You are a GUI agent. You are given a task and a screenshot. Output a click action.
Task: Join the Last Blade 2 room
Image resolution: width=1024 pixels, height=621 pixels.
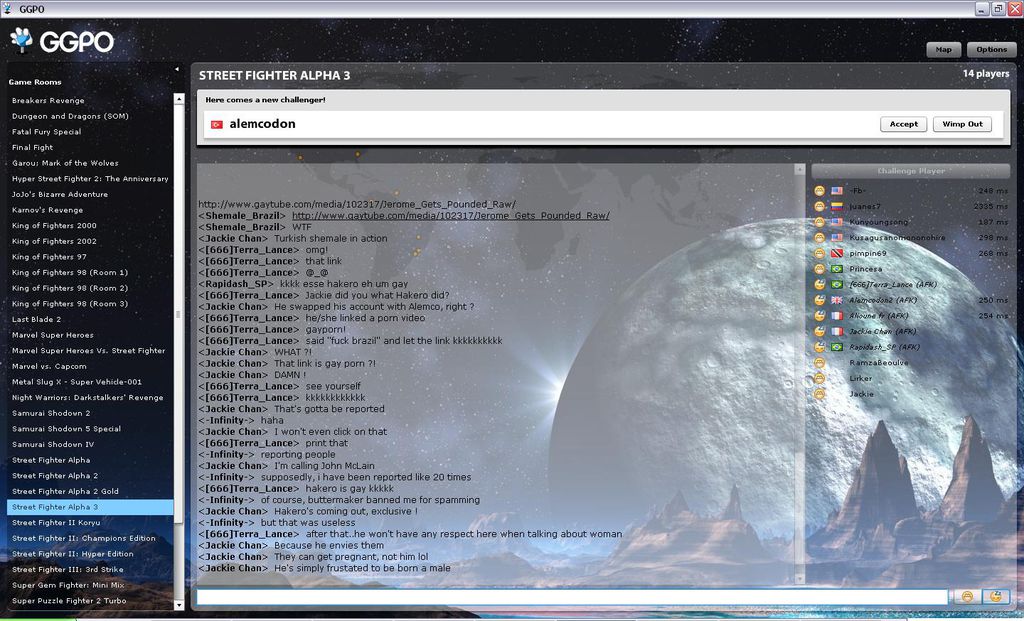90,319
